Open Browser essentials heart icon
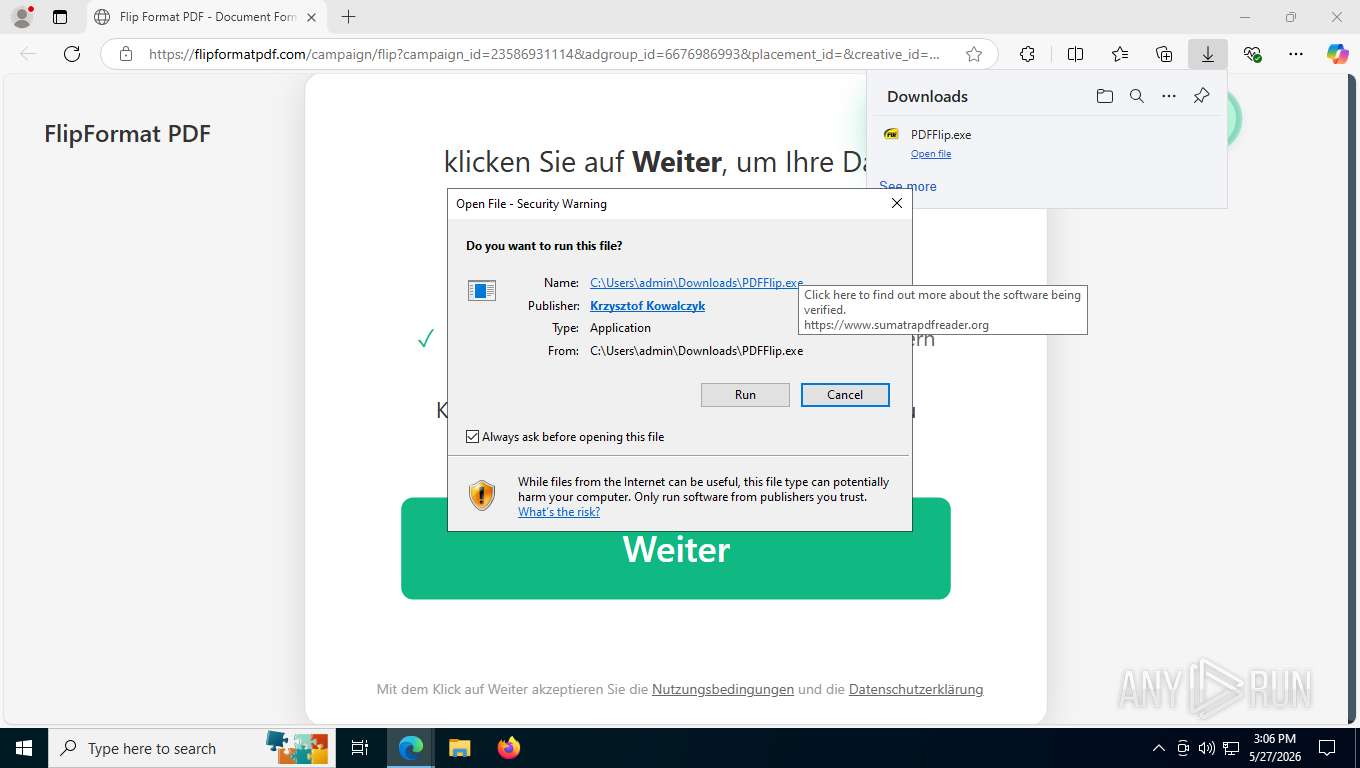Screen dimensions: 1360x768 pos(1252,54)
